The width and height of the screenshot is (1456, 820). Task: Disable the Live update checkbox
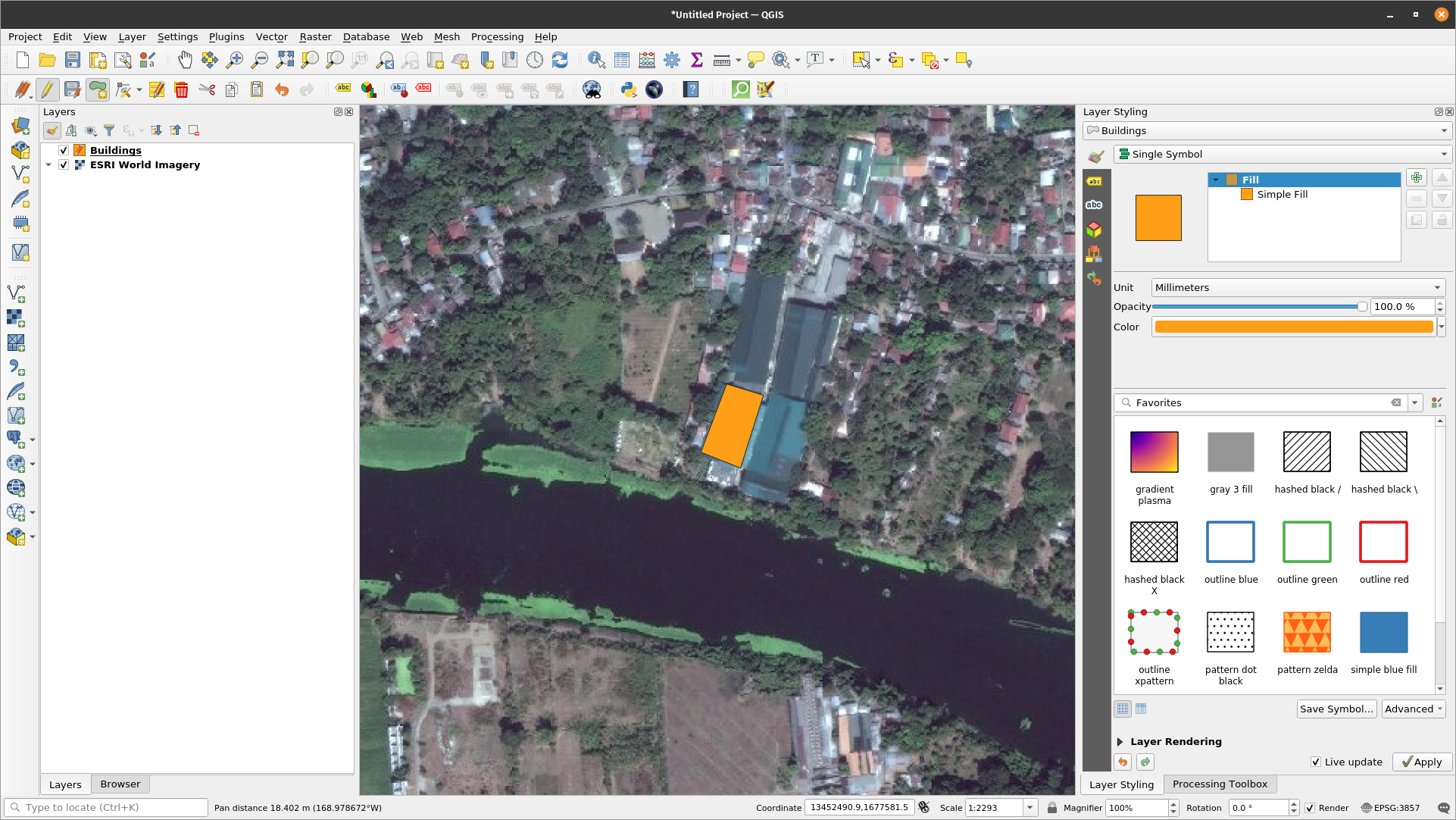1316,762
